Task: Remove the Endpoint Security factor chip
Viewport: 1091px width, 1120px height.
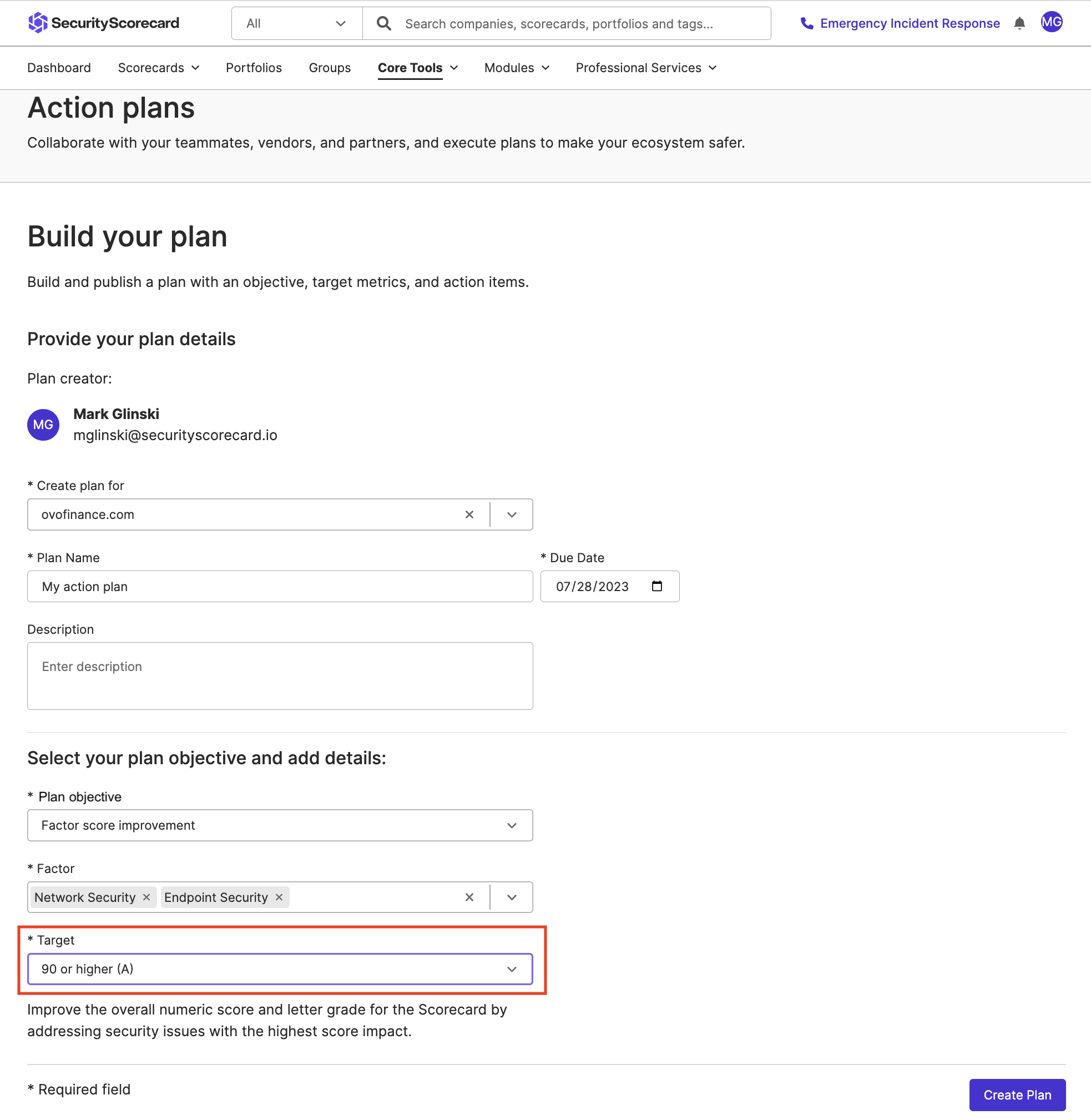Action: click(x=279, y=897)
